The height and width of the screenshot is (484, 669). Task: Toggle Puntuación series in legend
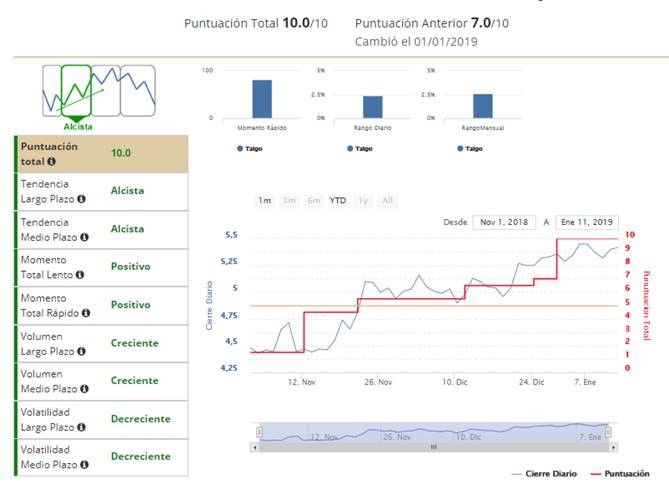[x=620, y=474]
